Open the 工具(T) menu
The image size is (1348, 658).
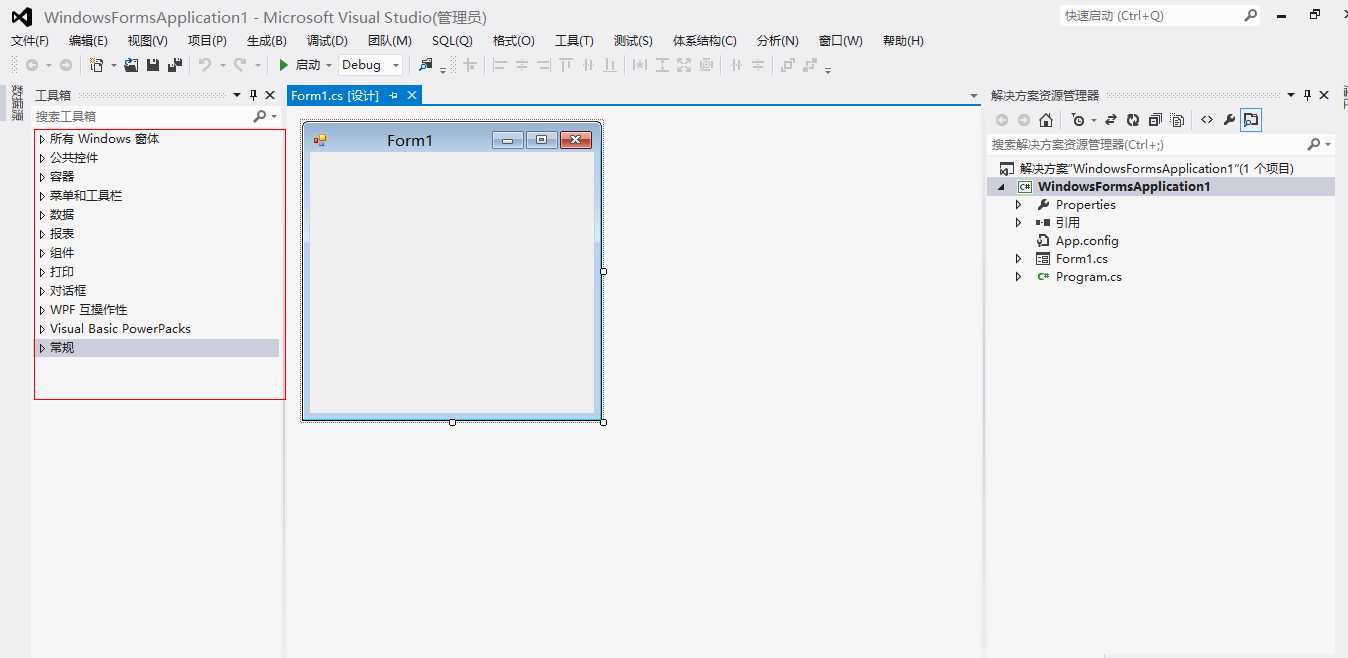tap(574, 40)
